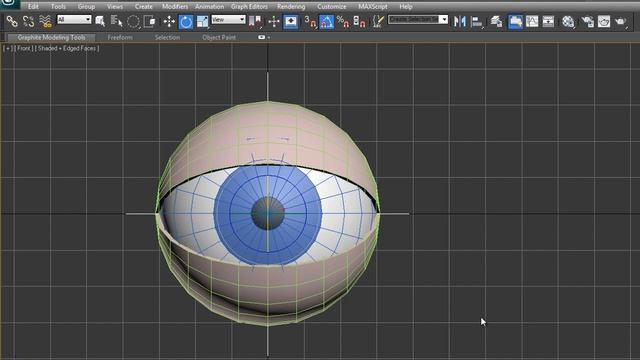Image resolution: width=640 pixels, height=360 pixels.
Task: Activate Select and Rotate tool
Action: click(x=186, y=21)
